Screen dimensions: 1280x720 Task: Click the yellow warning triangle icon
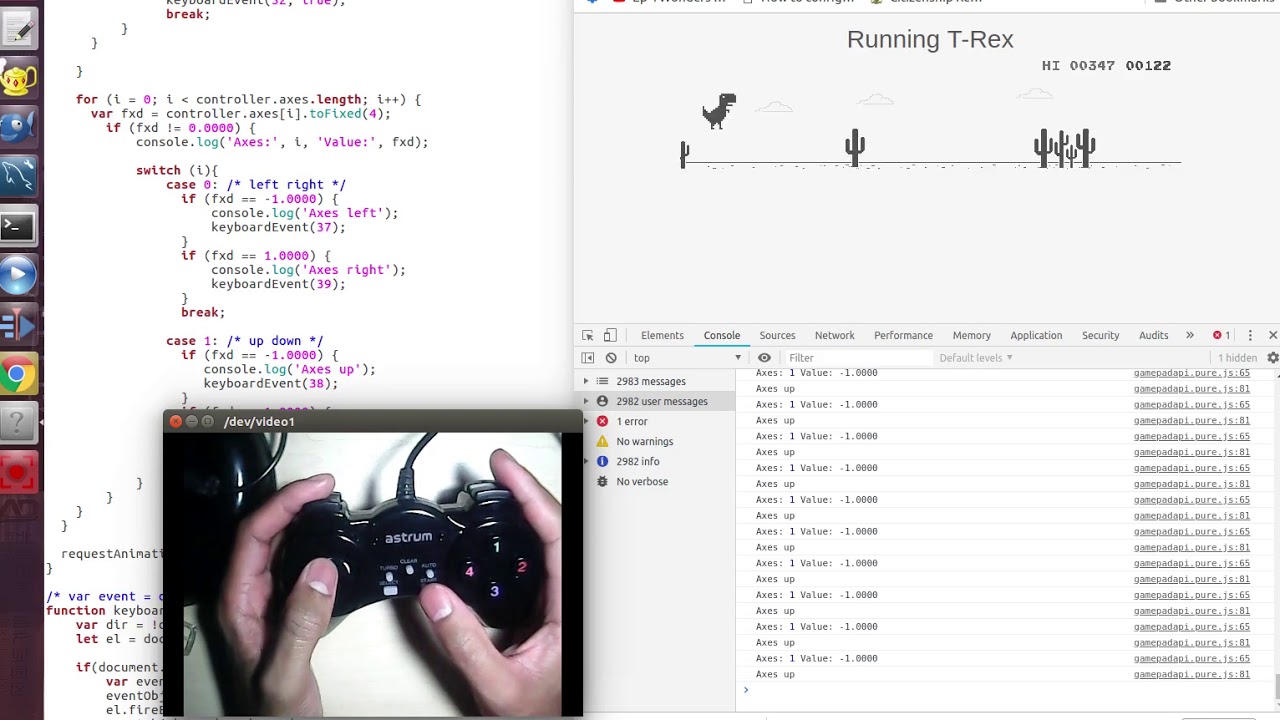(602, 441)
